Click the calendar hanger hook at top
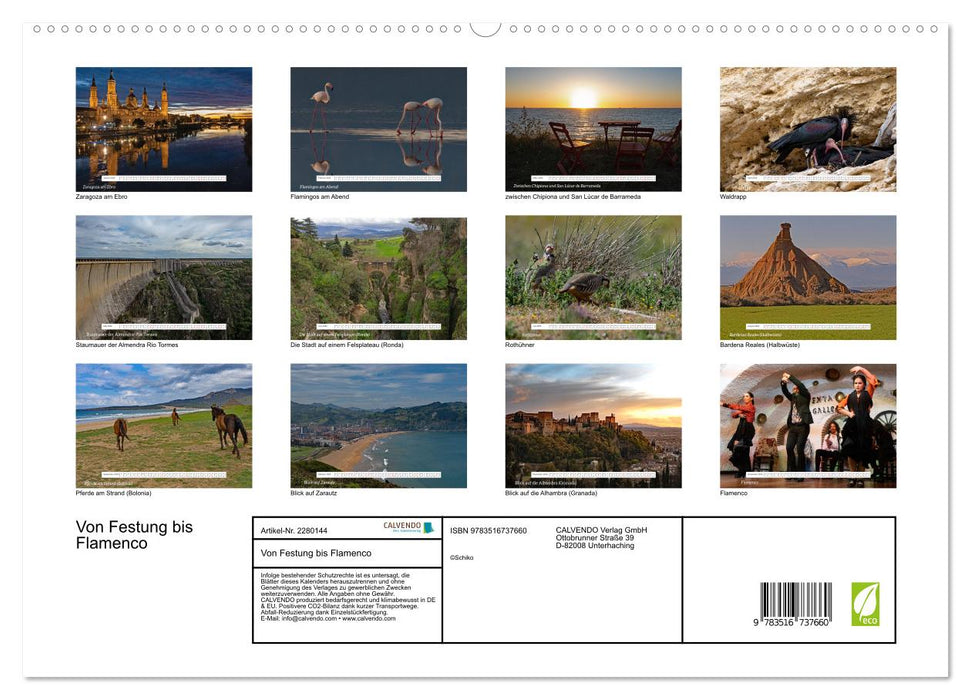The width and height of the screenshot is (971, 700). coord(485,27)
